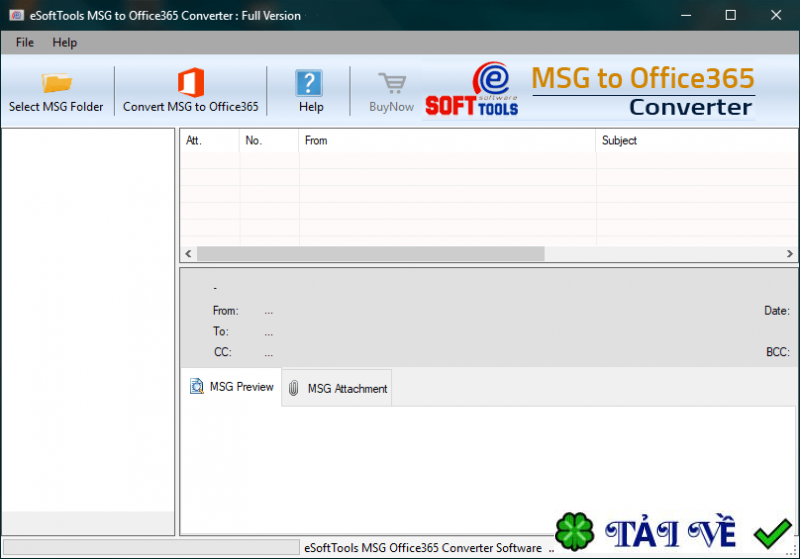
Task: Open Help via the question mark icon
Action: tap(309, 83)
